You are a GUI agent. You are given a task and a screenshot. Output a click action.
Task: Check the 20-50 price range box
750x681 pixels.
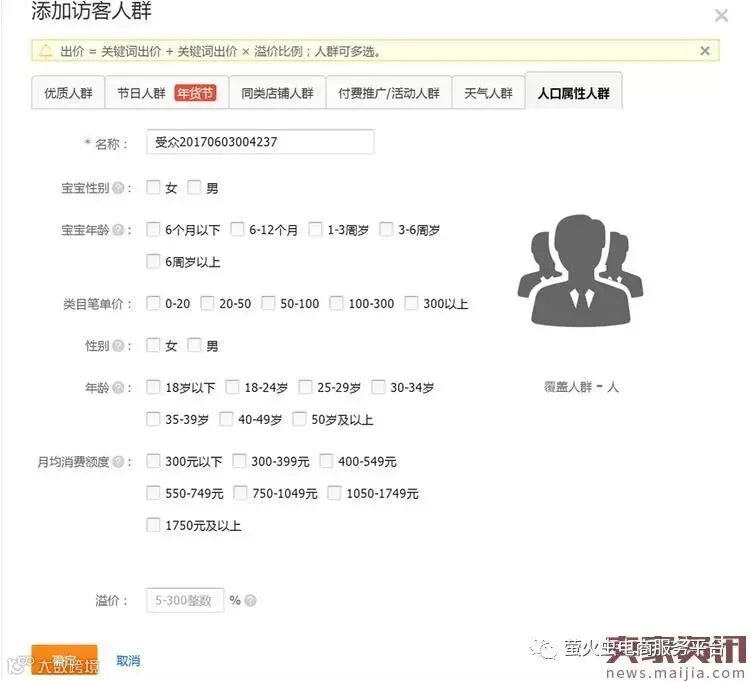207,303
